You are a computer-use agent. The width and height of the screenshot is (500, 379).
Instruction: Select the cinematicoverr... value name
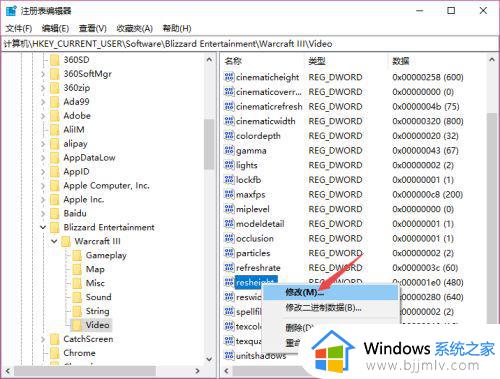pyautogui.click(x=269, y=92)
